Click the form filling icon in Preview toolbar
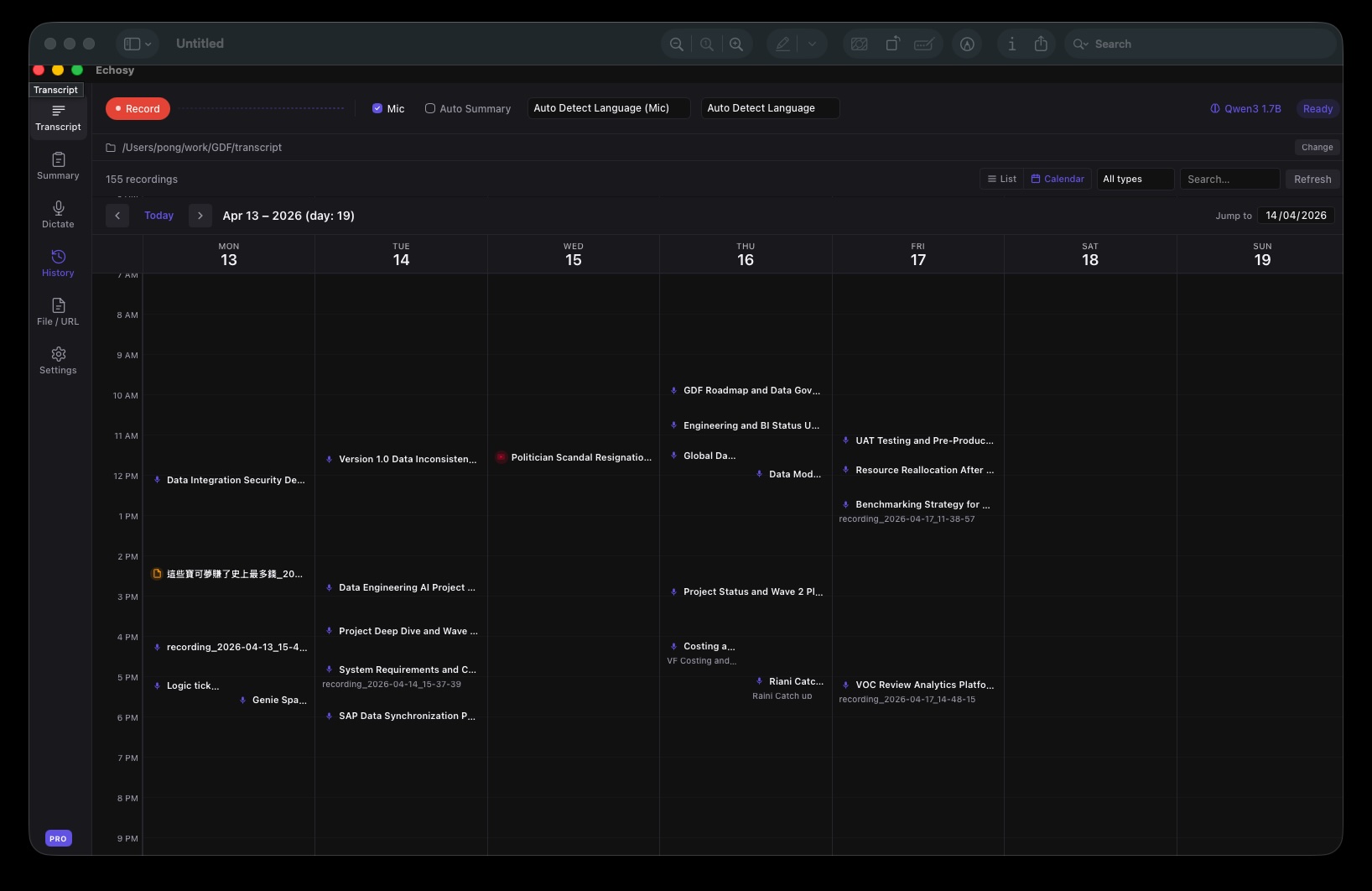1372x891 pixels. pyautogui.click(x=923, y=44)
